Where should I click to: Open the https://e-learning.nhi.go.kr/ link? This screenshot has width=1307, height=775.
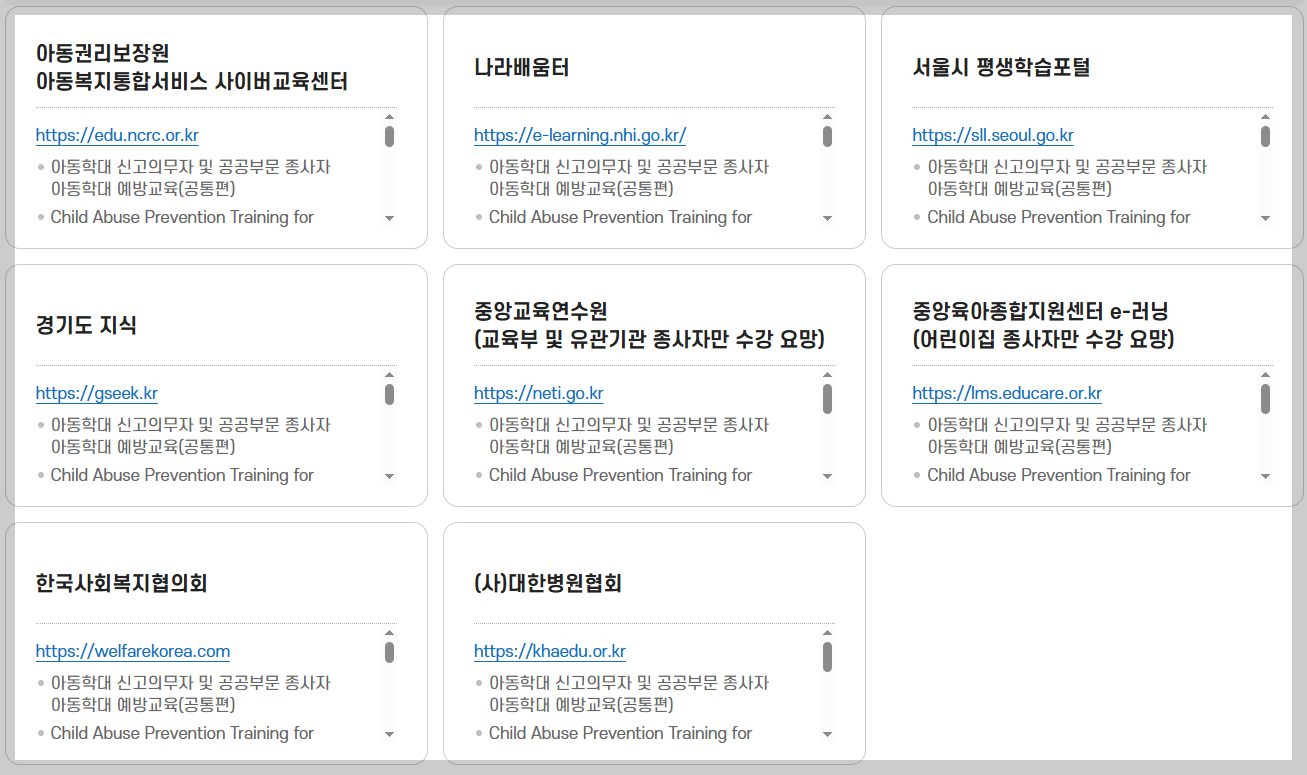click(580, 136)
